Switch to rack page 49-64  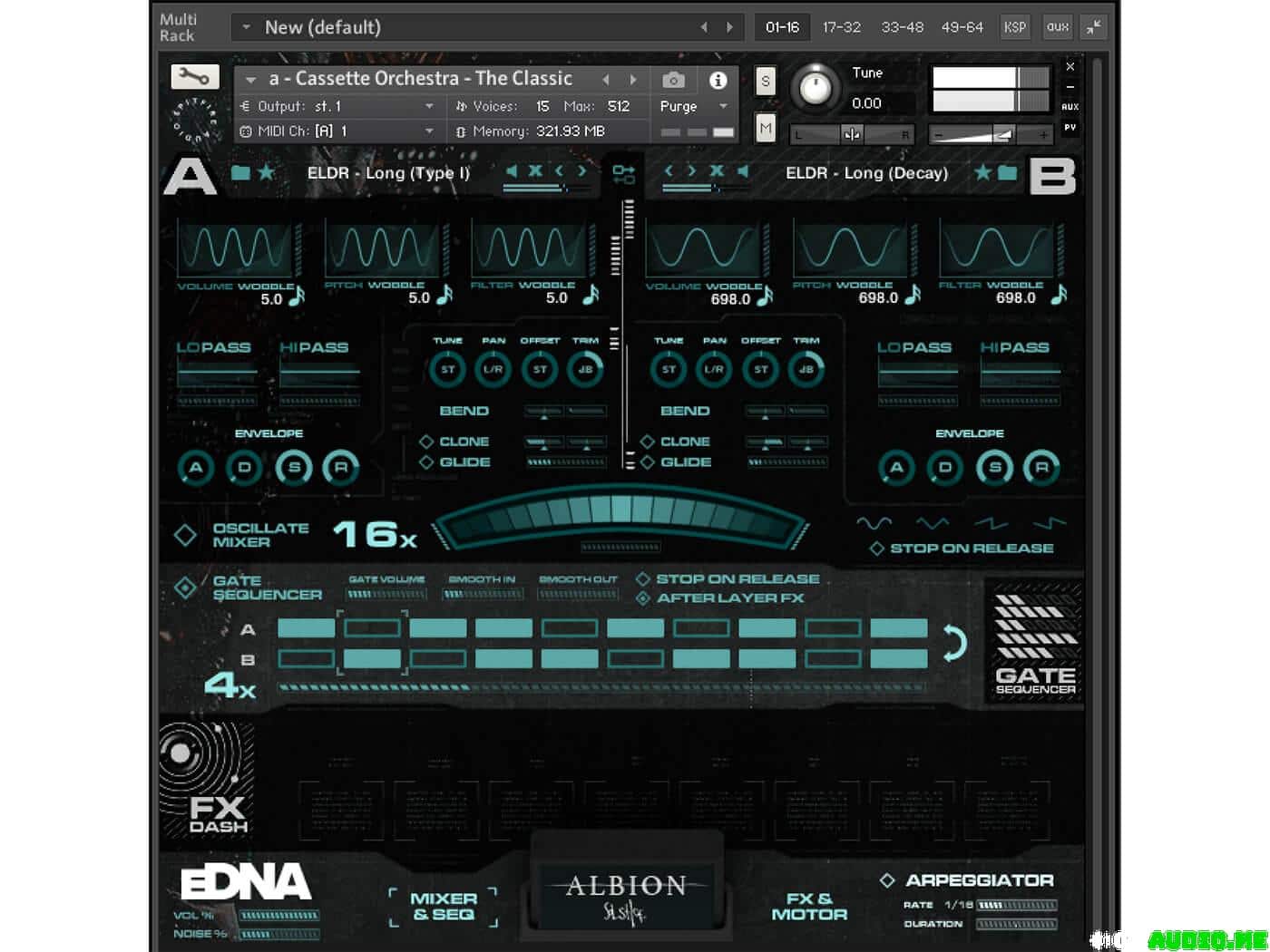coord(962,27)
